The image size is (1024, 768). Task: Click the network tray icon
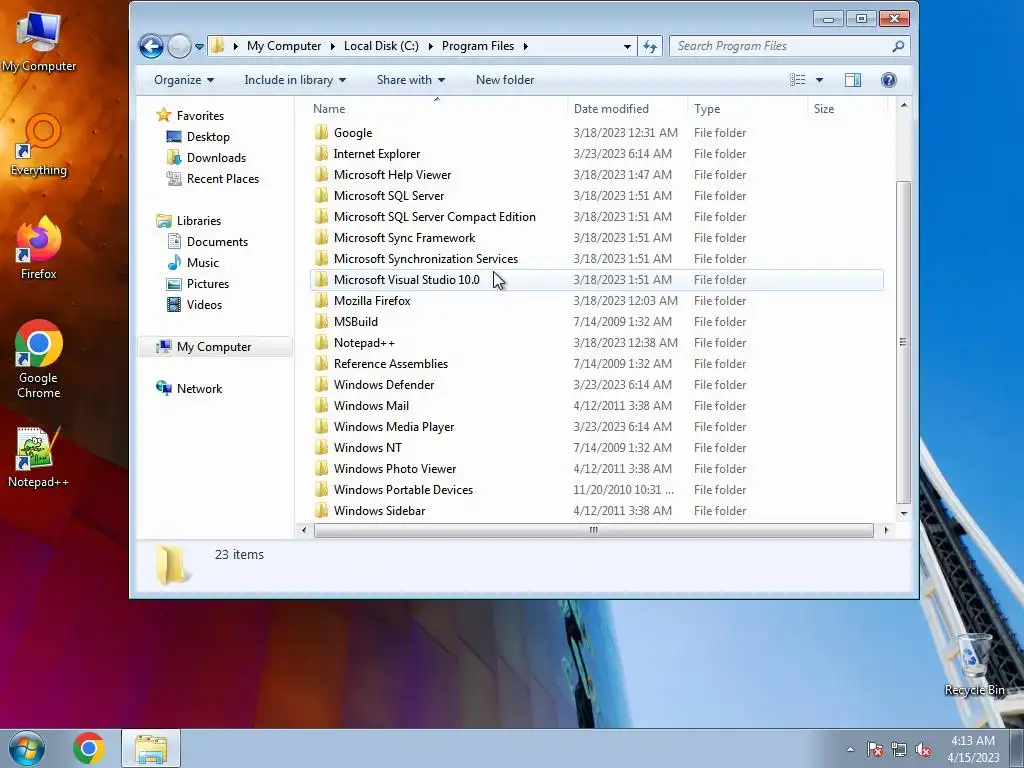899,749
